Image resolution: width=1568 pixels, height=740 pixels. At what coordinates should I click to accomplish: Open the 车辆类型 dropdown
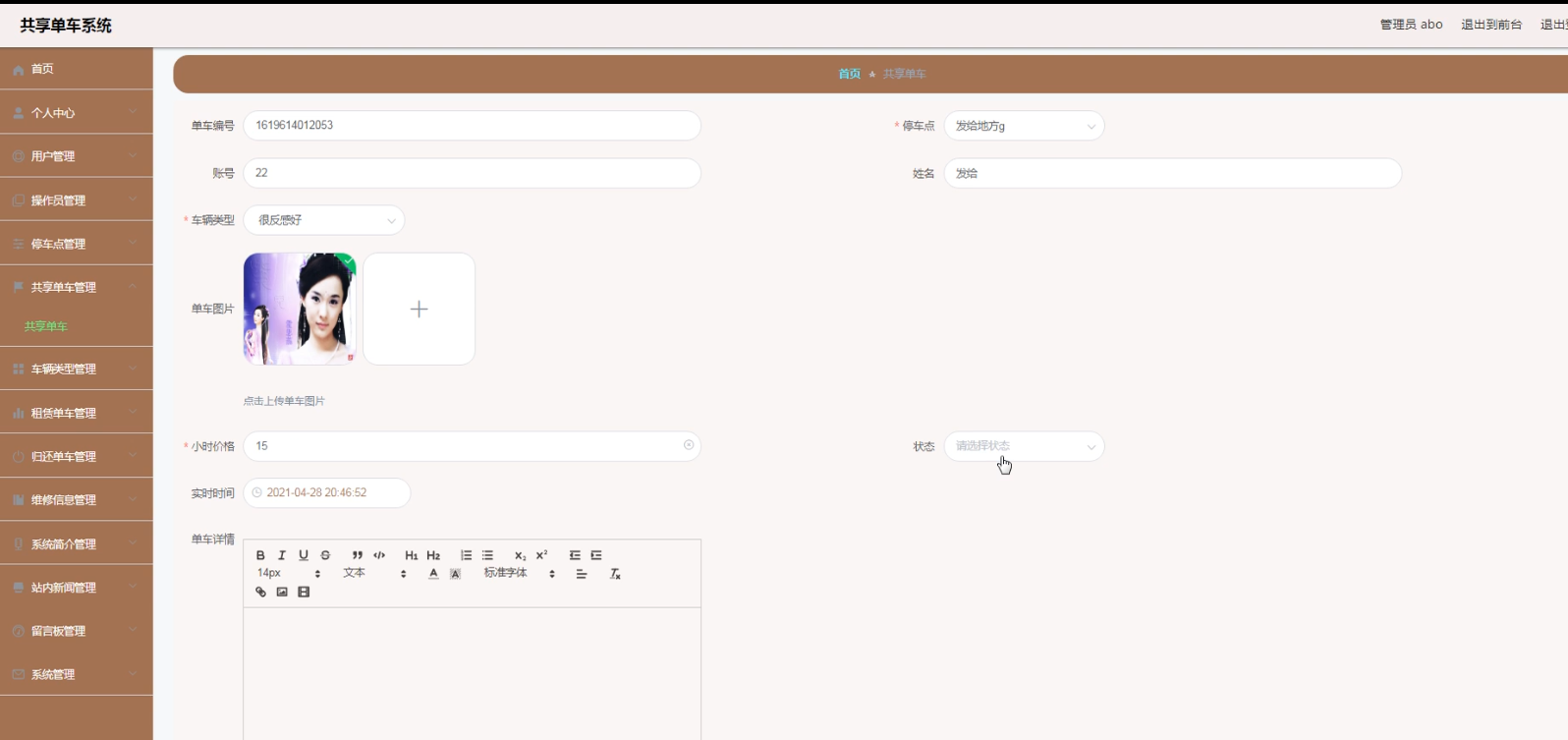324,220
